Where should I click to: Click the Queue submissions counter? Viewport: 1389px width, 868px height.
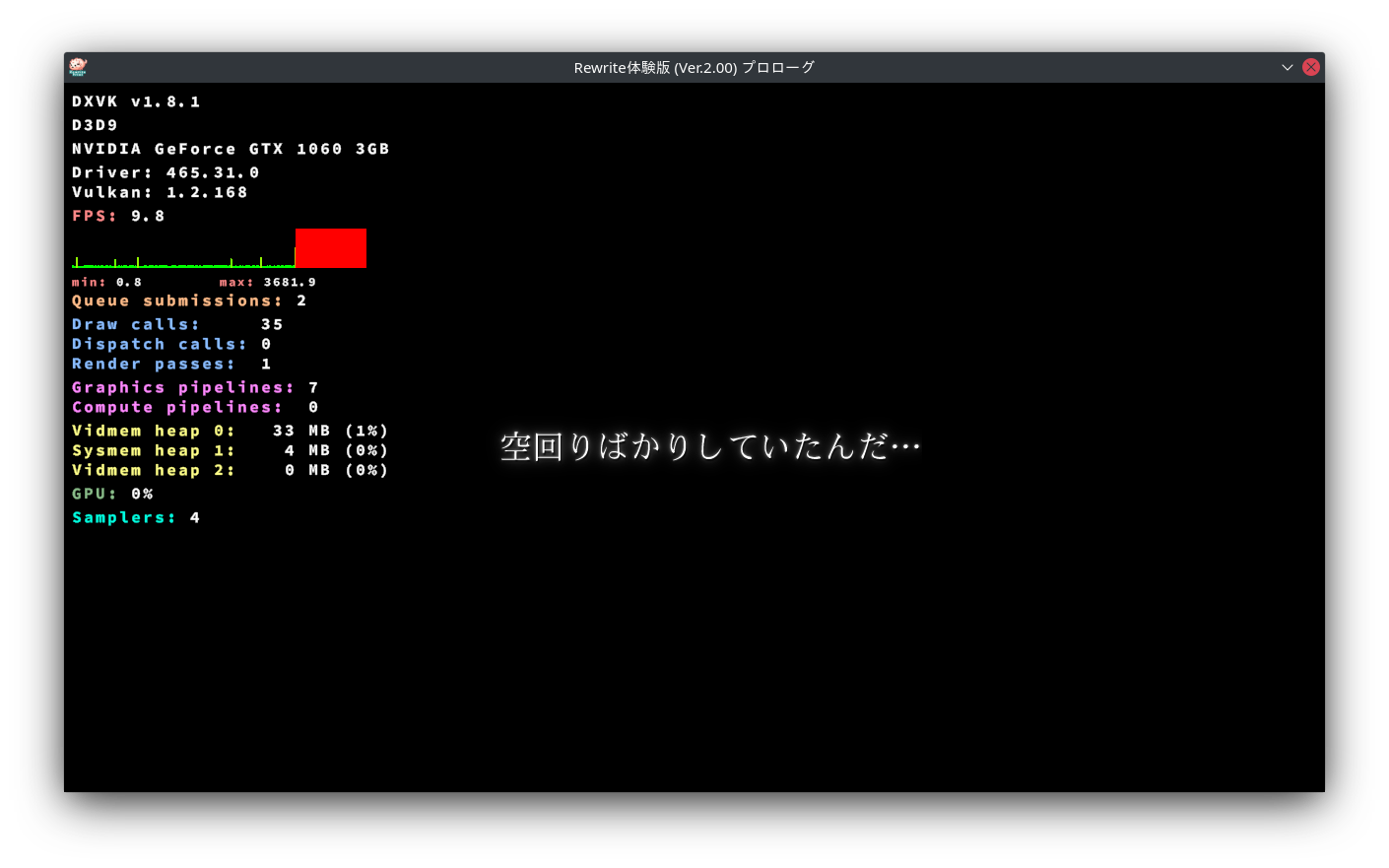[189, 300]
